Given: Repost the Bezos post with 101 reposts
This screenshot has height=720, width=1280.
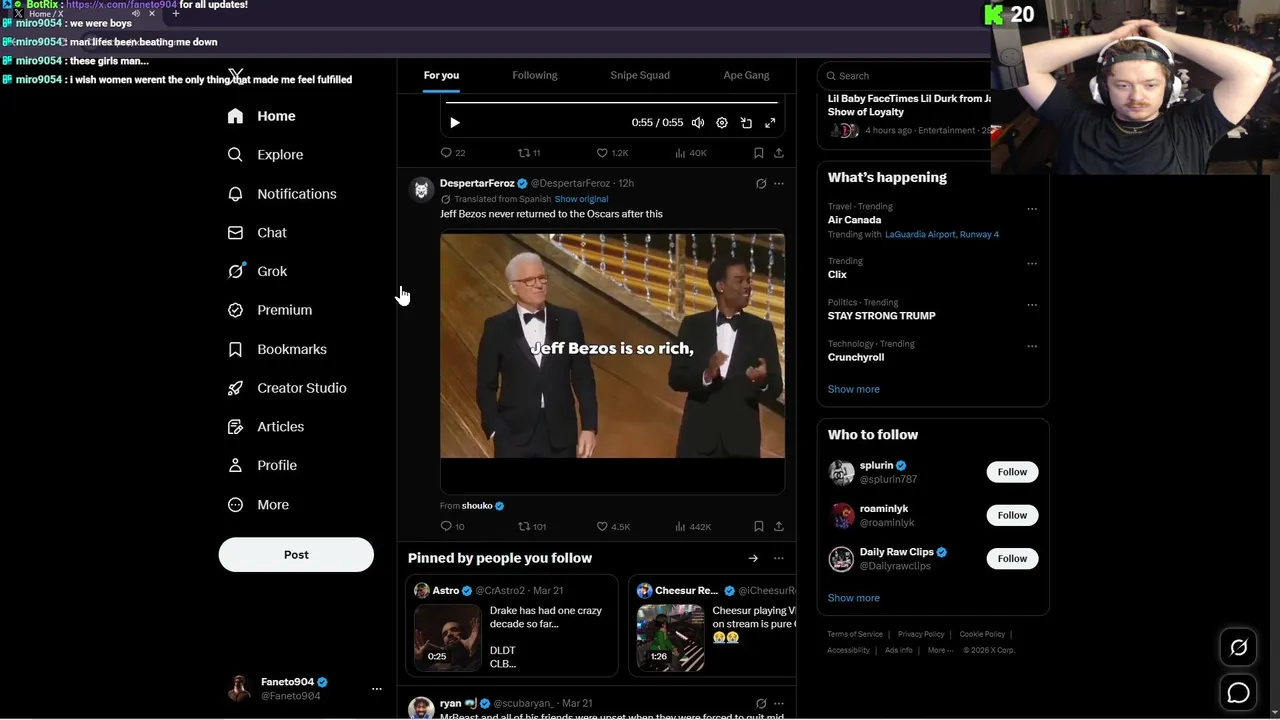Looking at the screenshot, I should click(532, 527).
